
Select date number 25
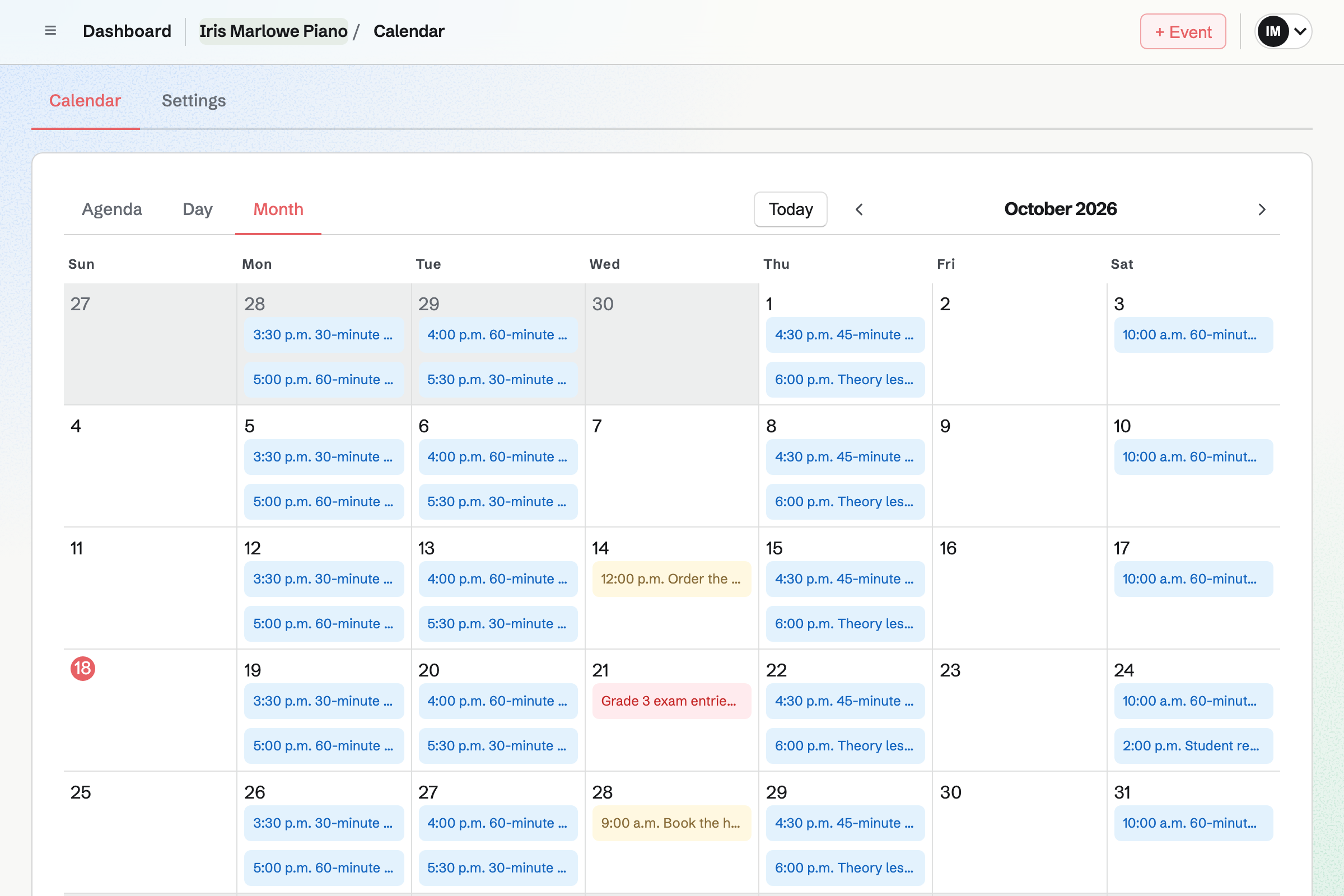click(x=81, y=792)
